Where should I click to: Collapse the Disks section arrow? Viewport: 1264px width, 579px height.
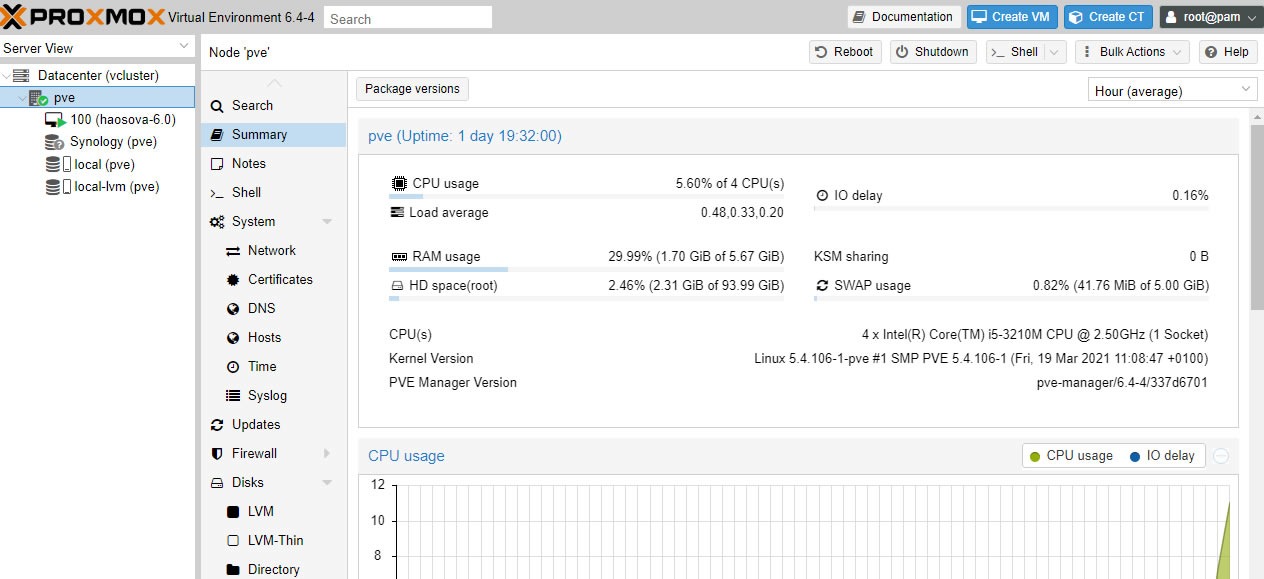(327, 483)
